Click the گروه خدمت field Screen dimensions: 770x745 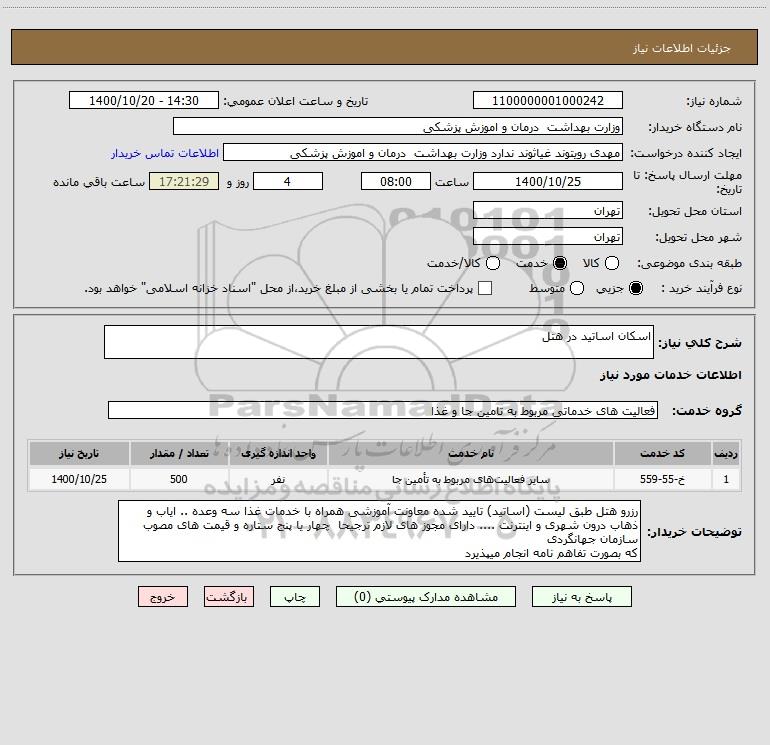click(x=383, y=410)
